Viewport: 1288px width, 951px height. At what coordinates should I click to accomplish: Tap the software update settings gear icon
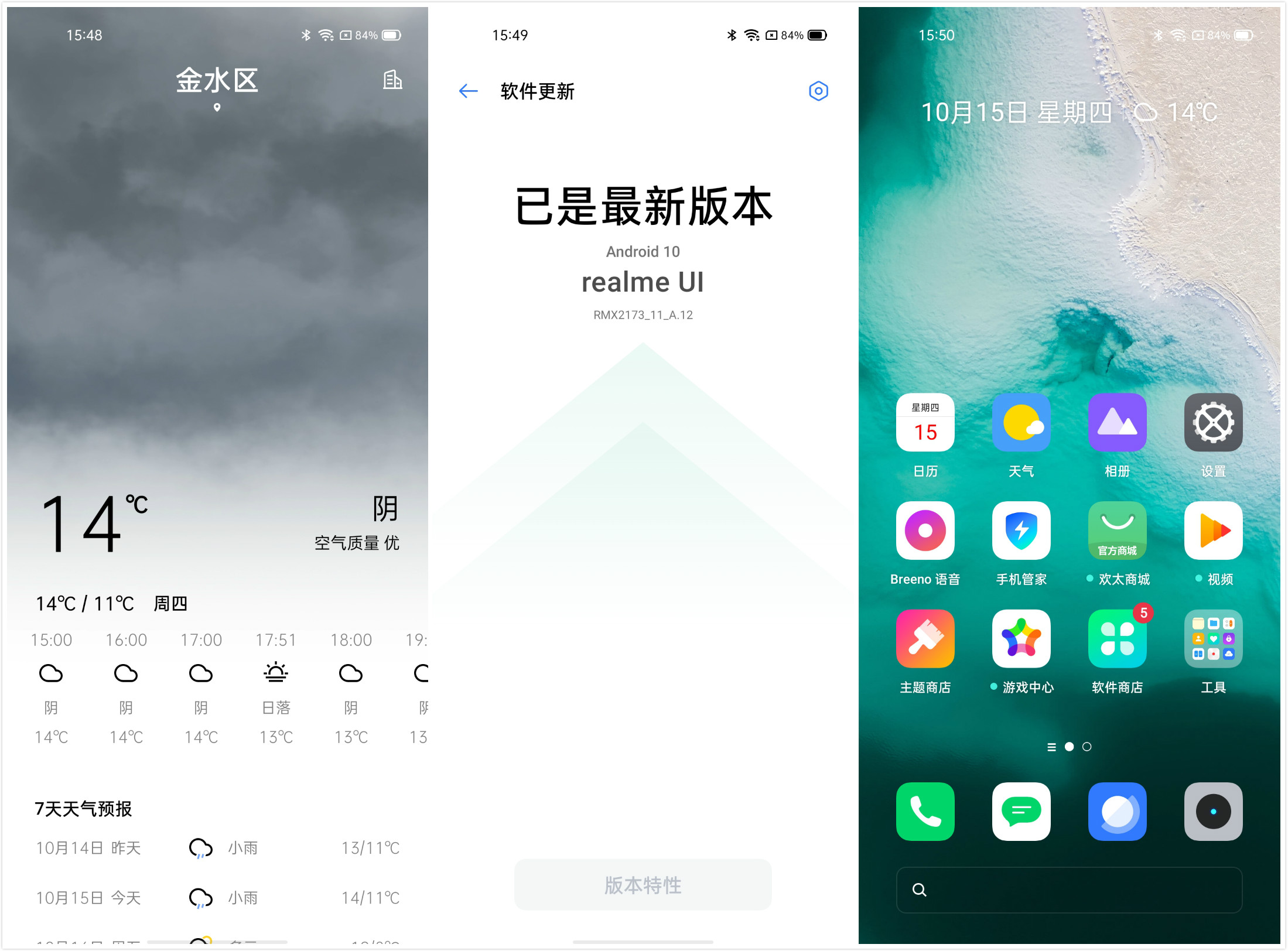(x=821, y=92)
